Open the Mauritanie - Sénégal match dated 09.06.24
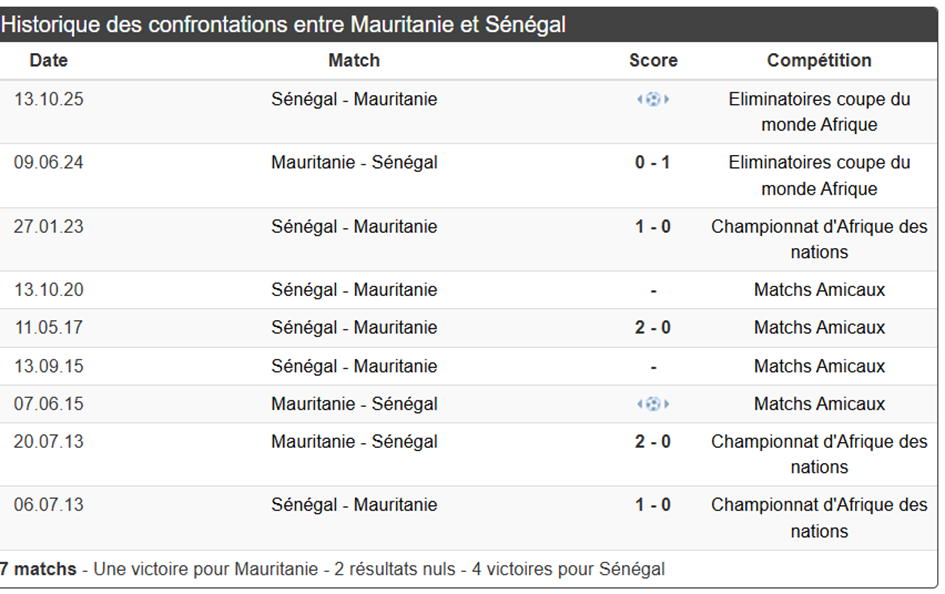The height and width of the screenshot is (594, 945). (354, 162)
